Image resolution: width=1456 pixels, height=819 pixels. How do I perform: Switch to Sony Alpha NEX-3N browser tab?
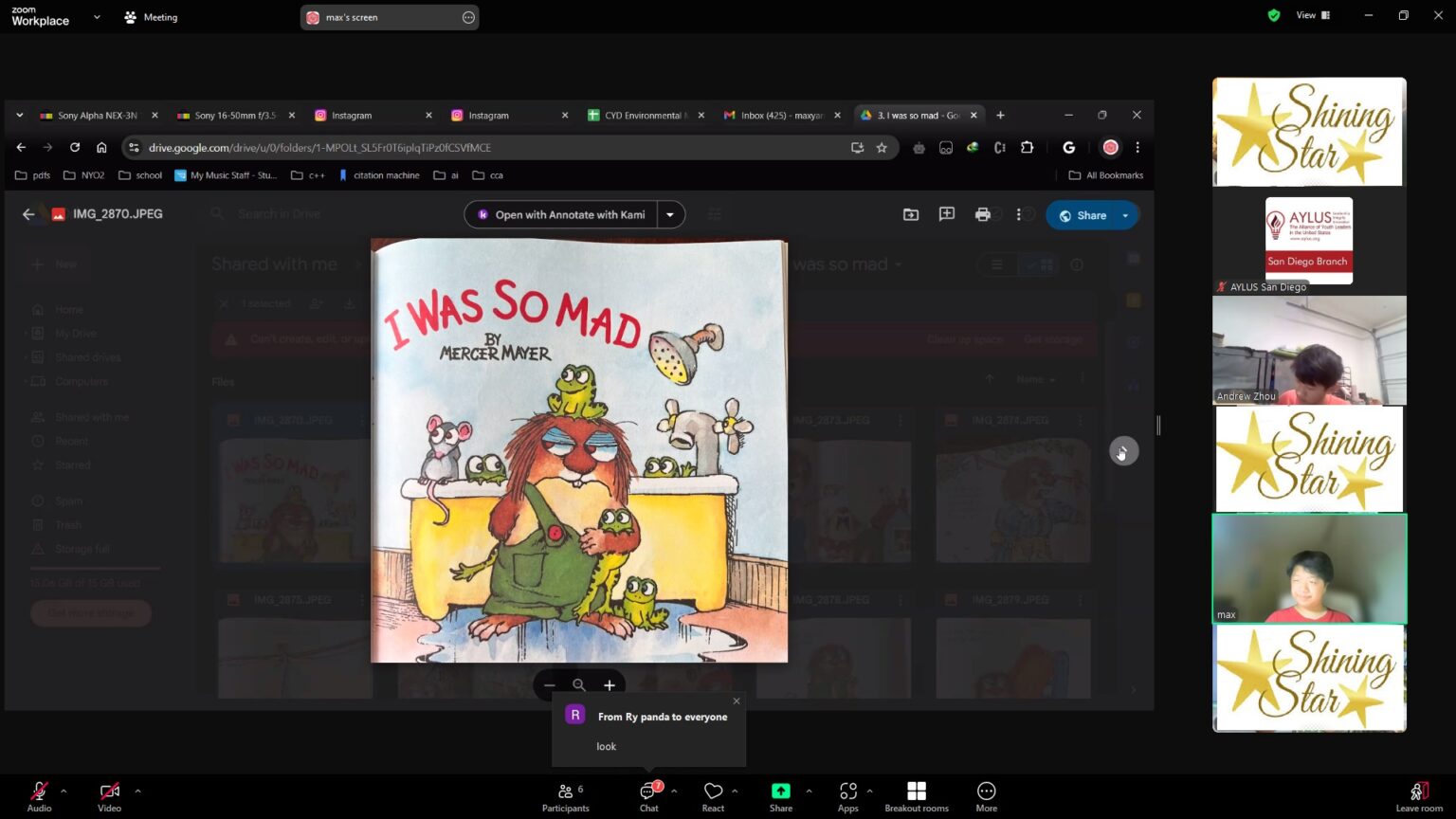pyautogui.click(x=99, y=116)
